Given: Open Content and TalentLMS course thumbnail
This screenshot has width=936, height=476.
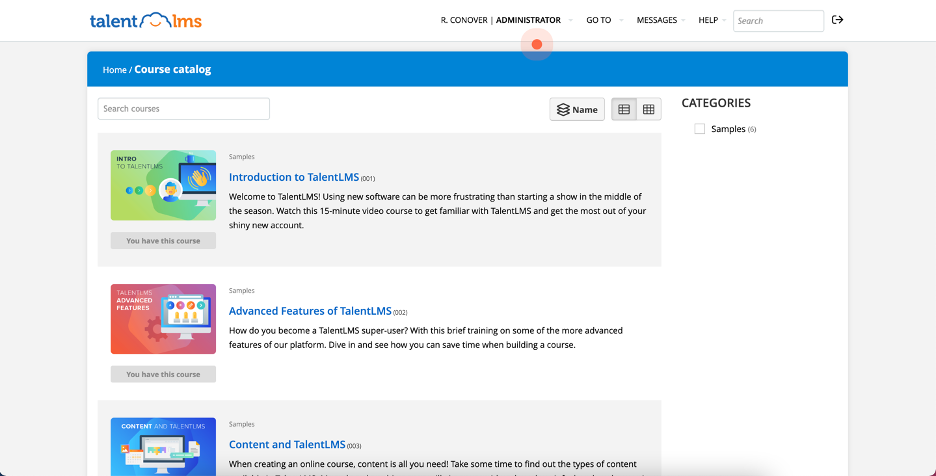Looking at the screenshot, I should [x=163, y=446].
